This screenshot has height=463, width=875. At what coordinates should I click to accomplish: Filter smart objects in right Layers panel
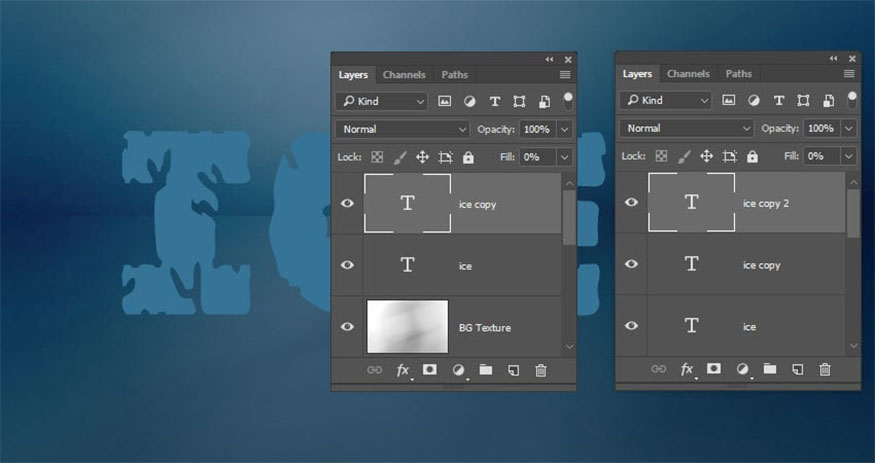point(828,100)
